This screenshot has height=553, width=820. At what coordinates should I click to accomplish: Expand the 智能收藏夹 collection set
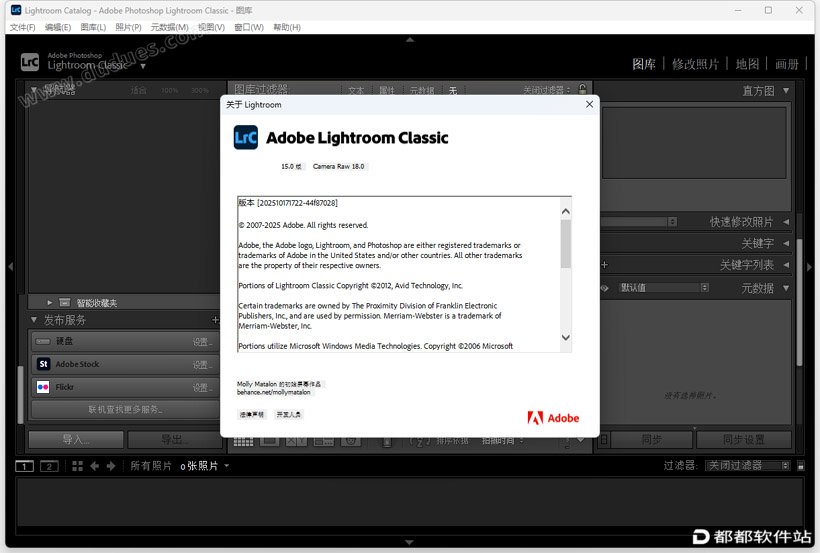pos(49,302)
